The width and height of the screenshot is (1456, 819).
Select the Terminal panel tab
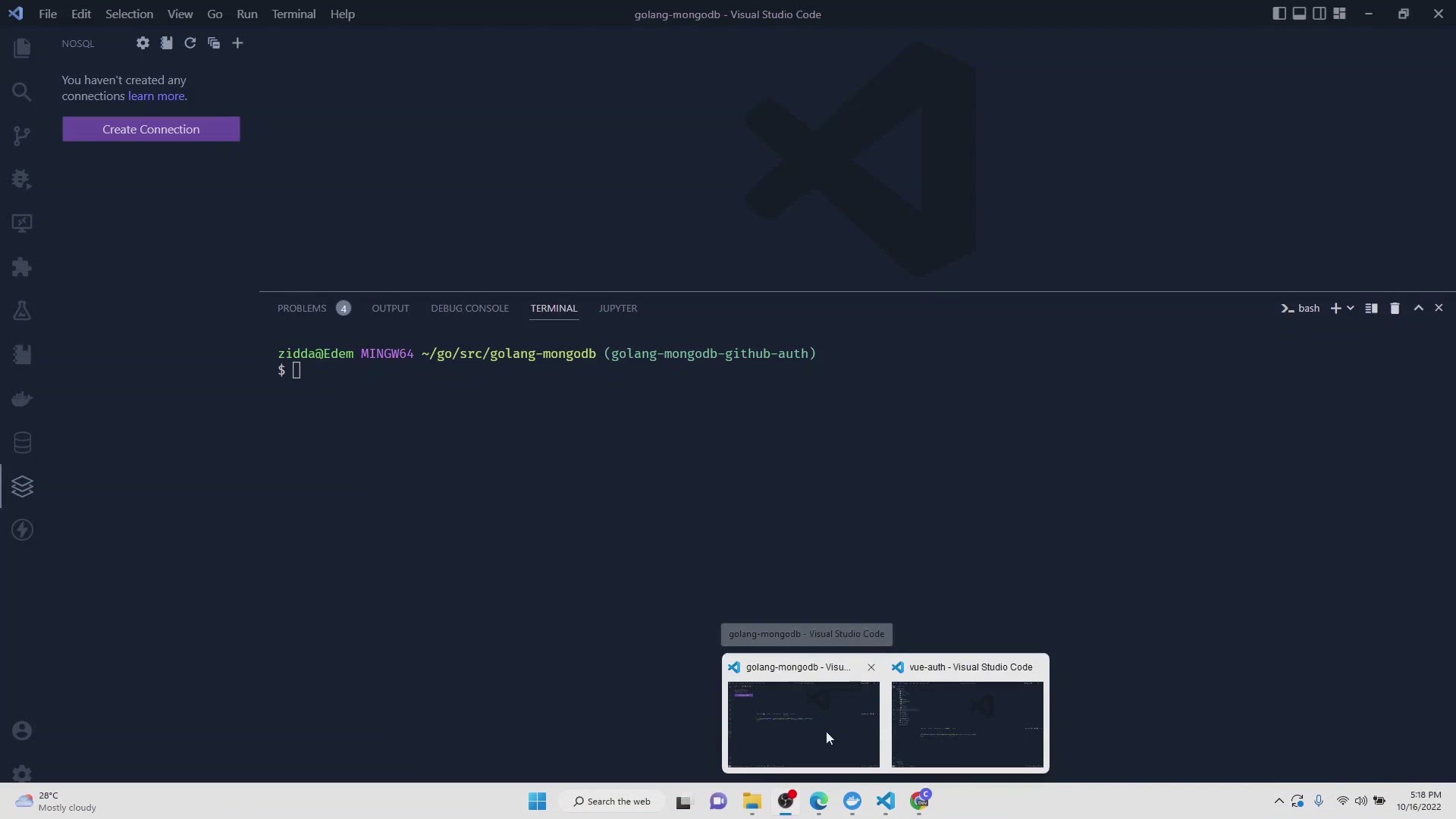(554, 309)
